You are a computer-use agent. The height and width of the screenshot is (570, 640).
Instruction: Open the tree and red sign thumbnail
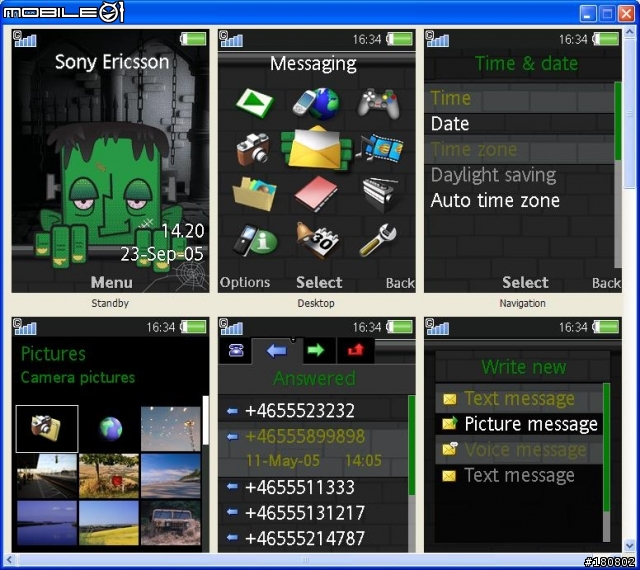point(109,476)
